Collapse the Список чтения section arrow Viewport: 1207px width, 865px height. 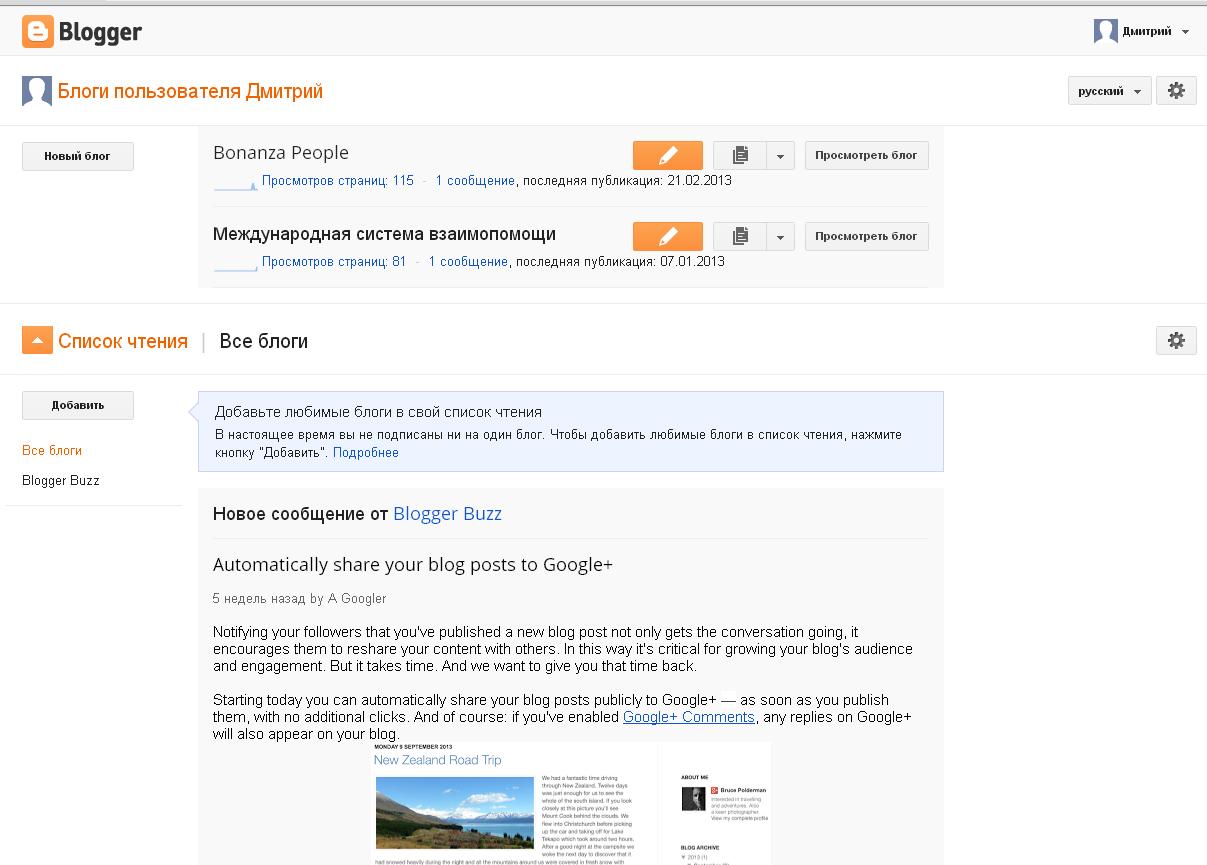click(36, 341)
